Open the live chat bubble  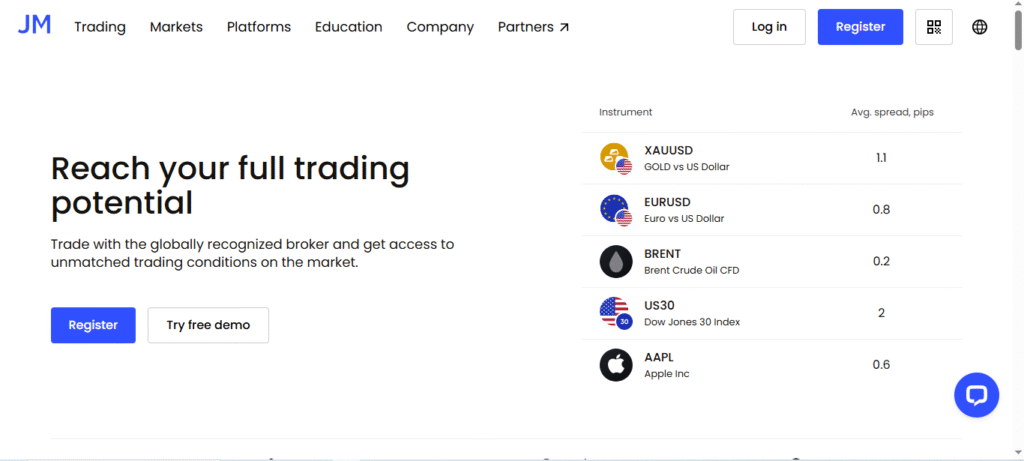click(976, 395)
